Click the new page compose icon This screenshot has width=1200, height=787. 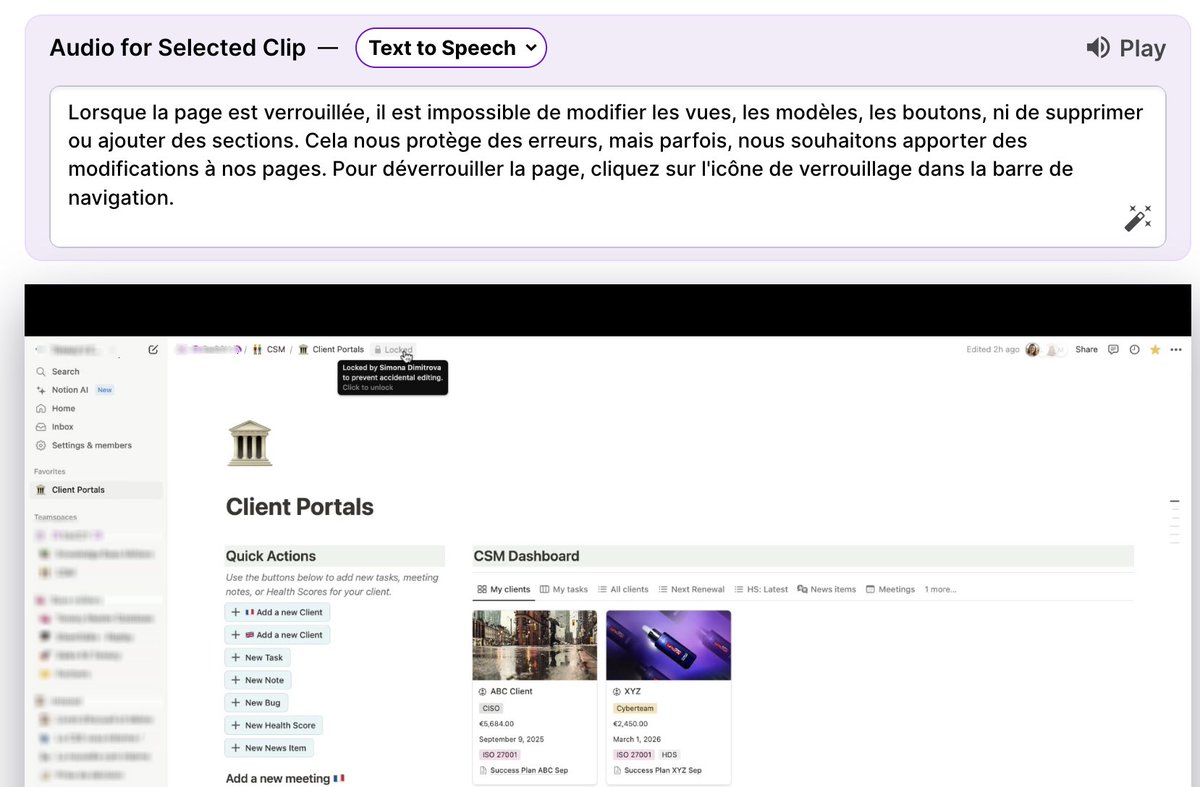[x=153, y=349]
